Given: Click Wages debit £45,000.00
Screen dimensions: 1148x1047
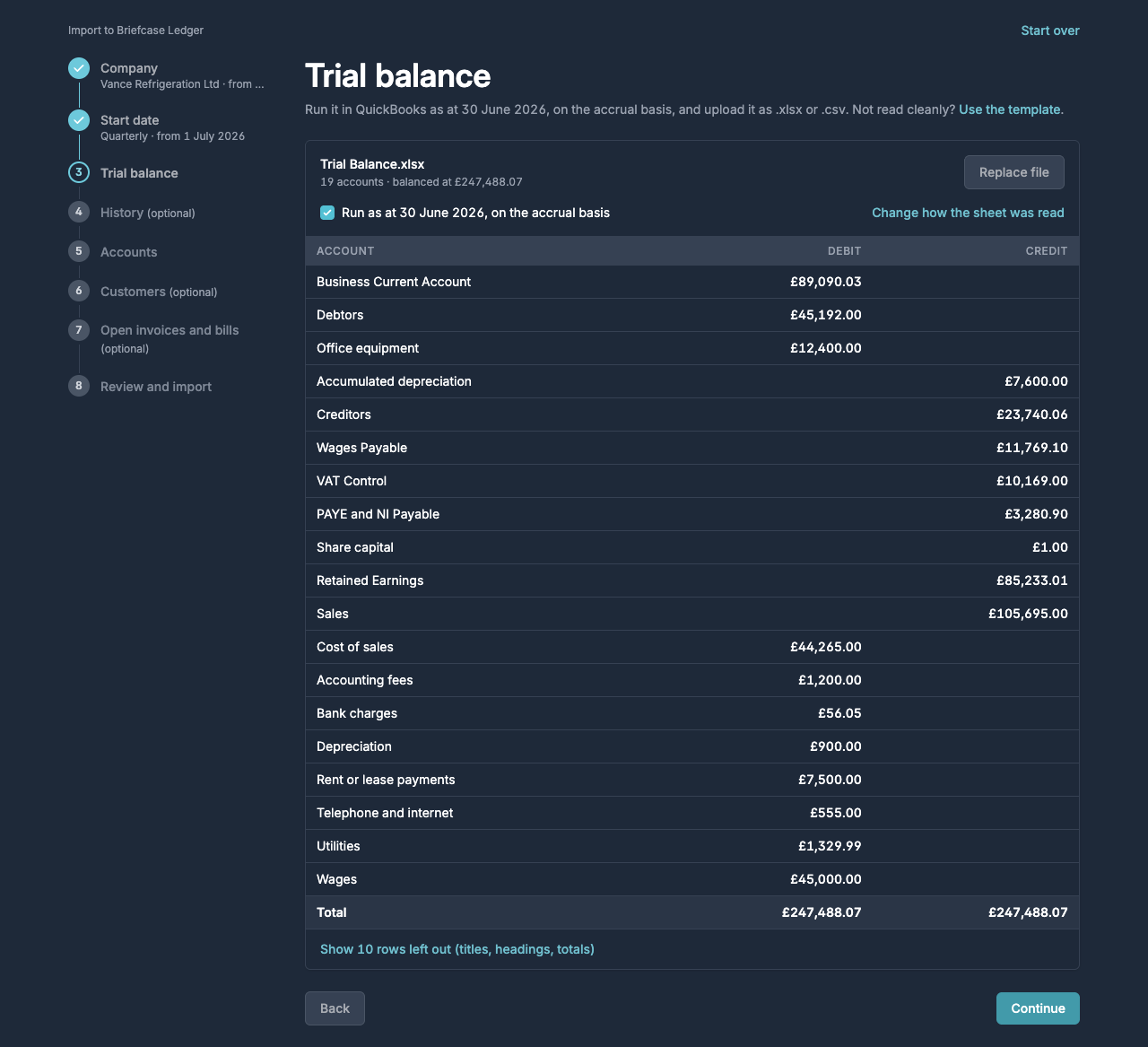Looking at the screenshot, I should (826, 879).
